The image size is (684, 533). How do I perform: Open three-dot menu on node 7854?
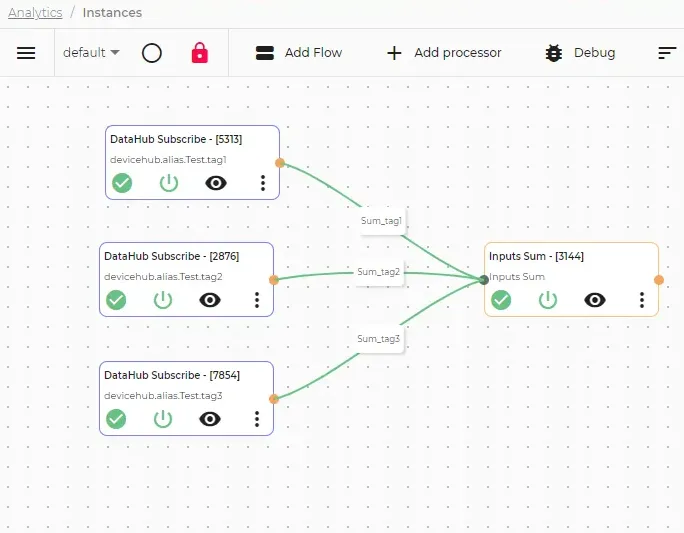(x=257, y=419)
